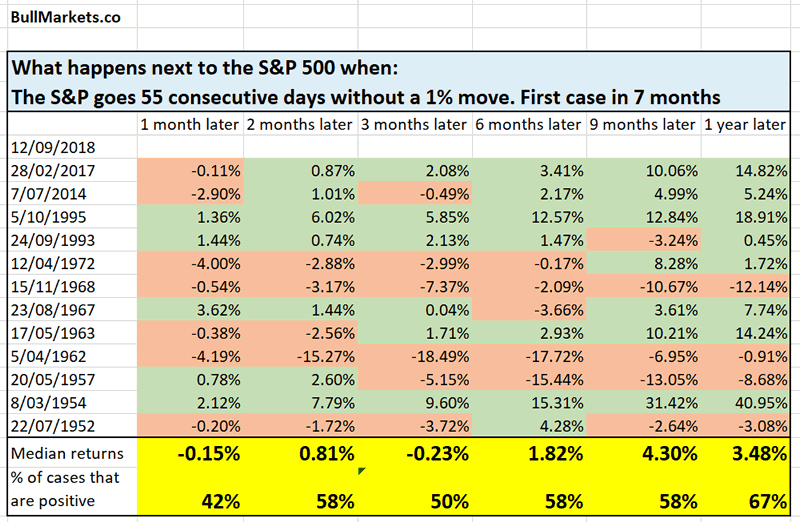The height and width of the screenshot is (522, 800).
Task: Select the '1 year later' header cell
Action: (745, 124)
